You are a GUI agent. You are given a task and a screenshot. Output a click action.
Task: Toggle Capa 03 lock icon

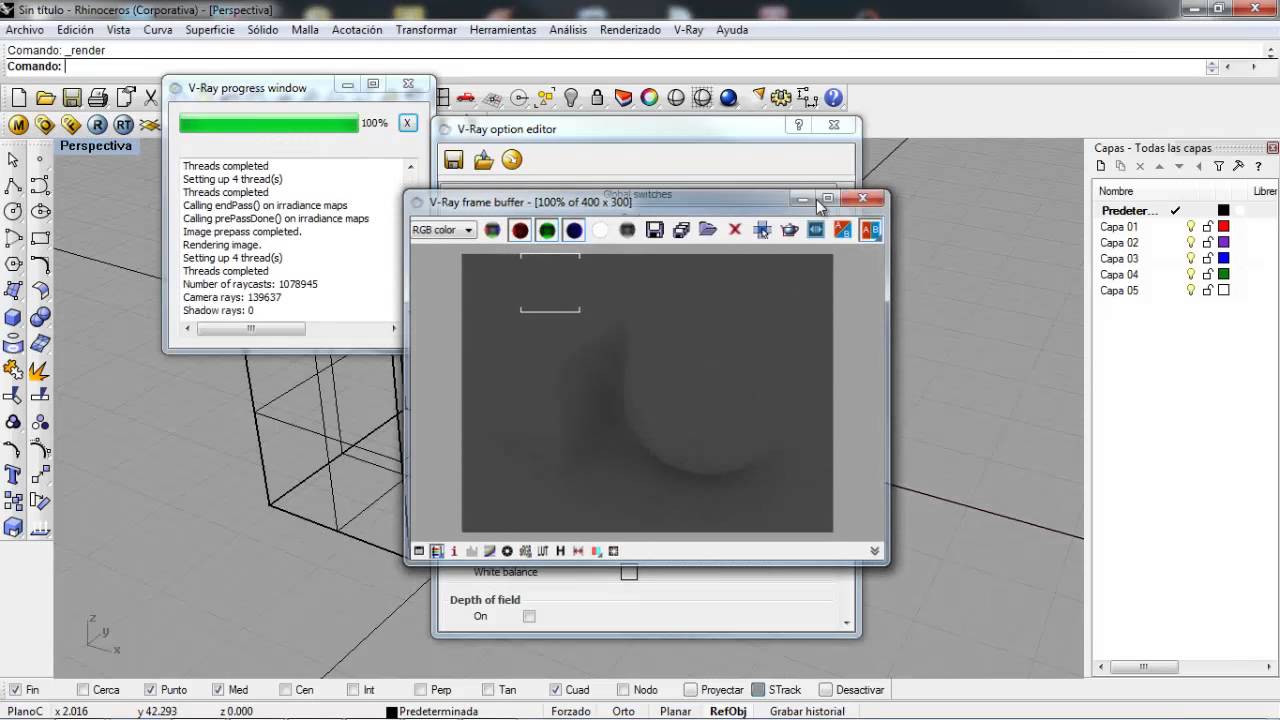pos(1207,259)
